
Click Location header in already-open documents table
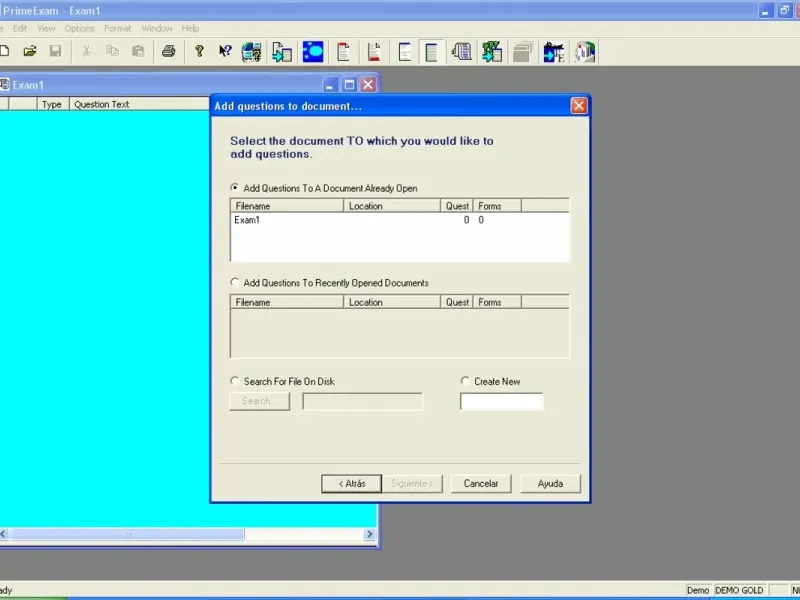(x=392, y=206)
